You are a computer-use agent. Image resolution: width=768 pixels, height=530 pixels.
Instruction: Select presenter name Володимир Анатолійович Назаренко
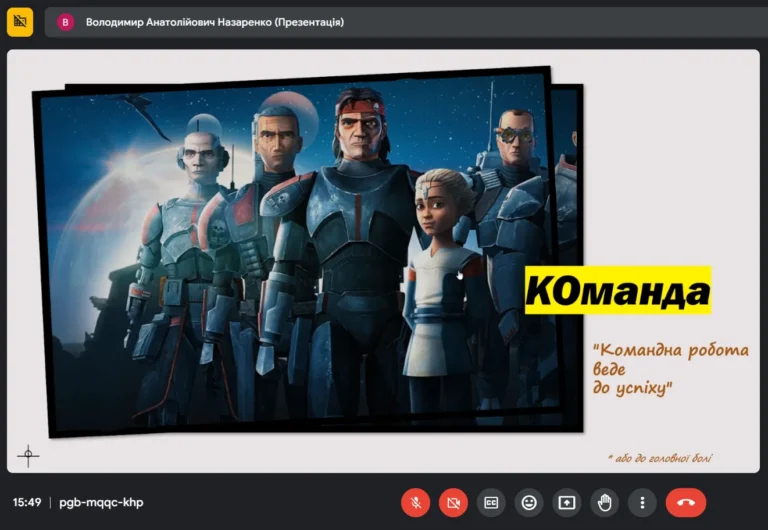pos(178,22)
